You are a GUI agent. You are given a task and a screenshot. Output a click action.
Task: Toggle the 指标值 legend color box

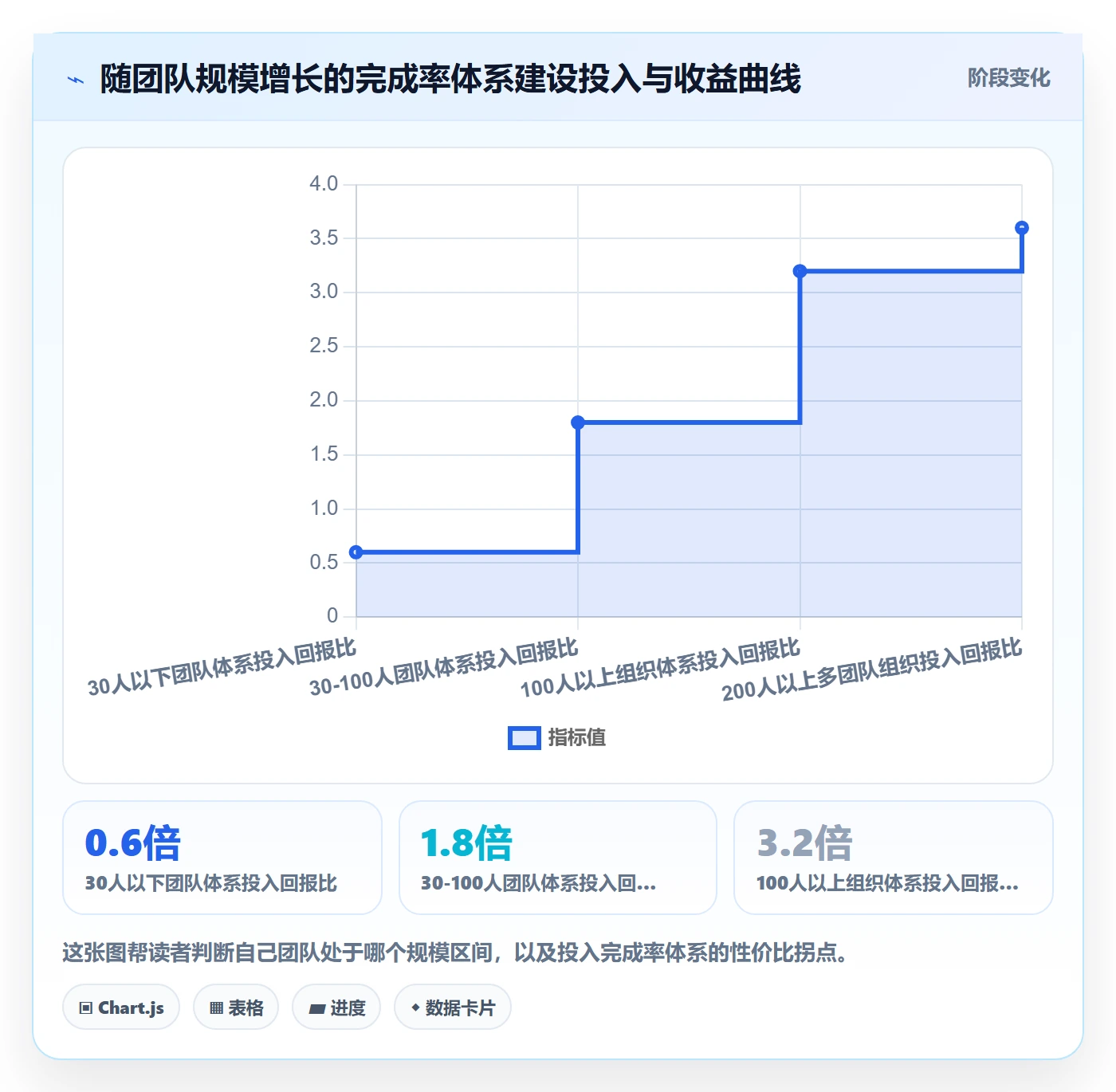coord(525,738)
